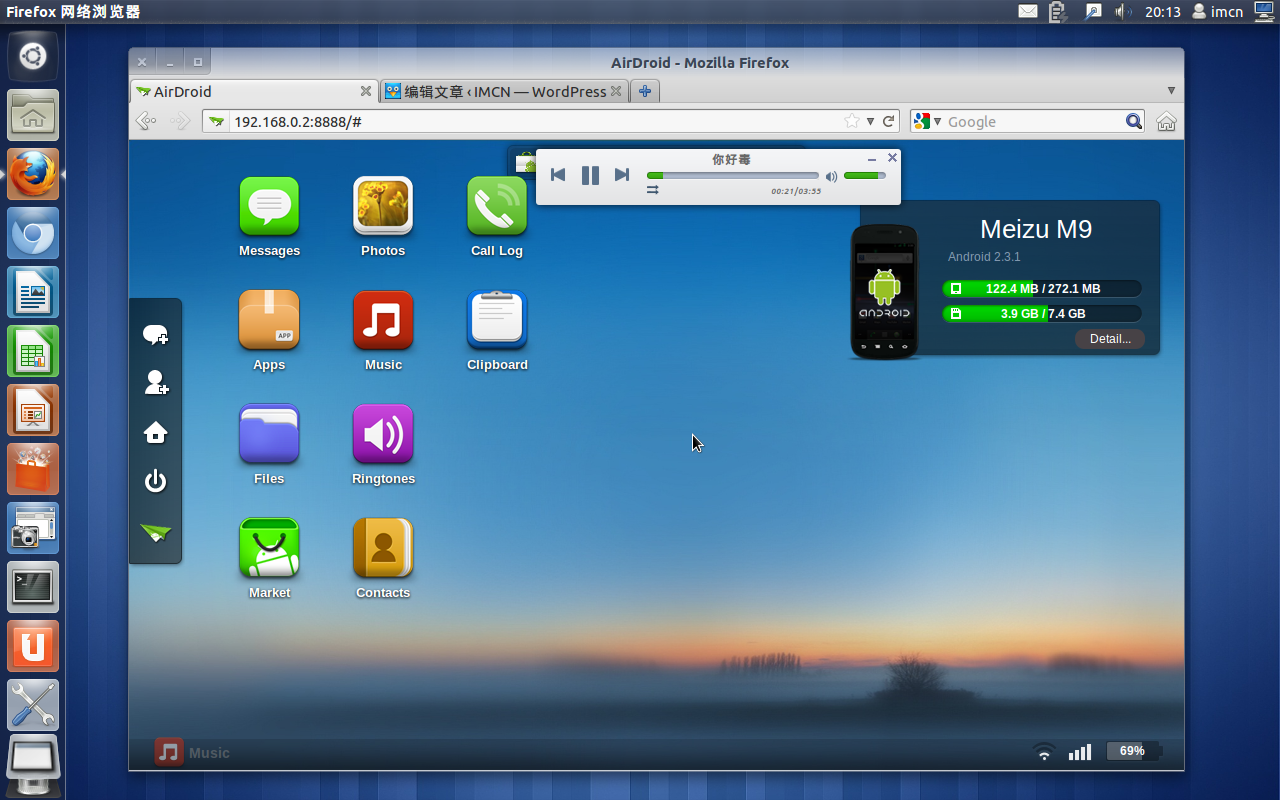Image resolution: width=1280 pixels, height=800 pixels.
Task: Click the home sidebar icon
Action: (155, 433)
